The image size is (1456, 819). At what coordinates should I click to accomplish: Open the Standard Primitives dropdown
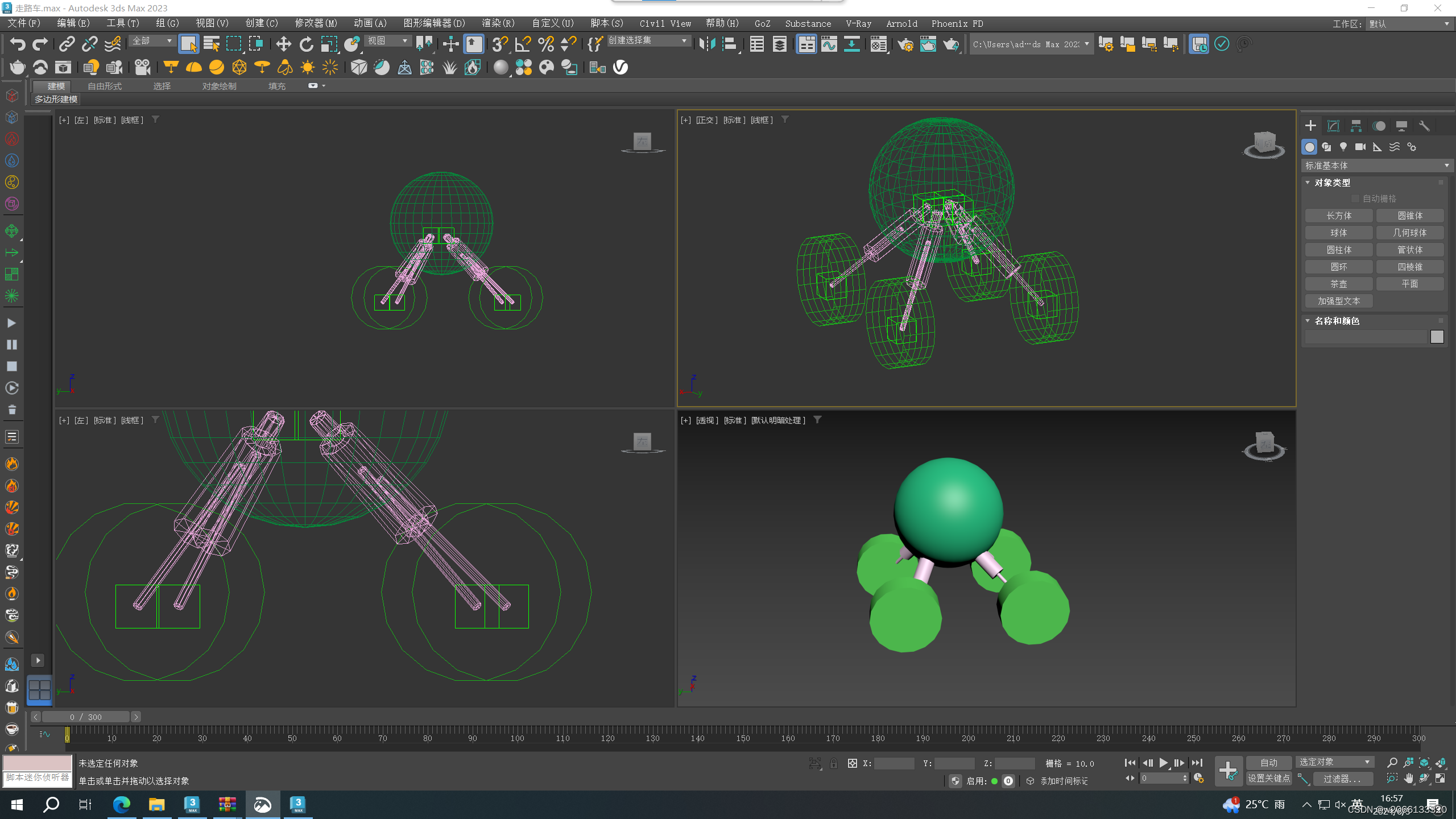(1375, 166)
